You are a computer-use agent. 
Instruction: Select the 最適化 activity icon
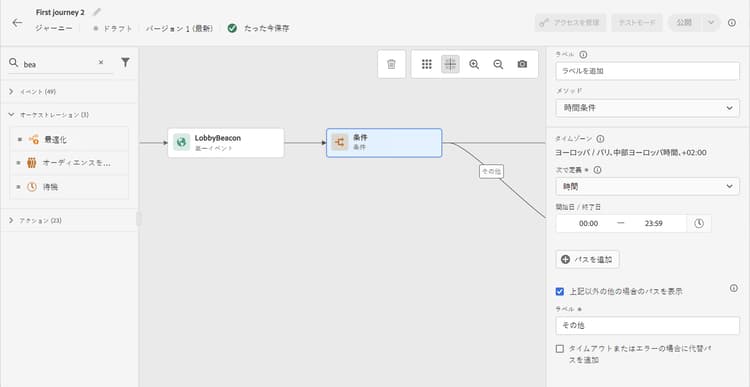[x=33, y=140]
